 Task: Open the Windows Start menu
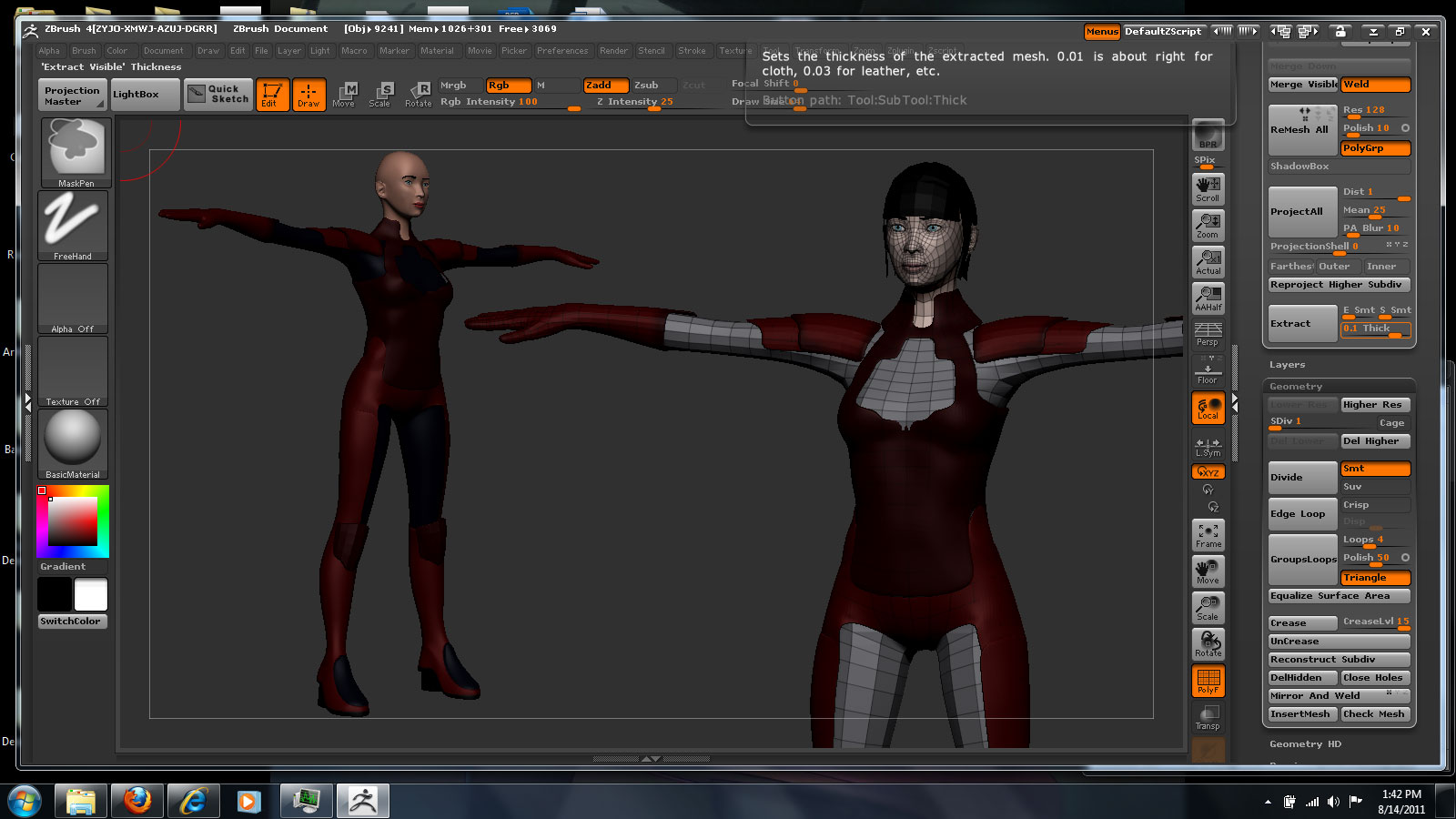pyautogui.click(x=25, y=802)
